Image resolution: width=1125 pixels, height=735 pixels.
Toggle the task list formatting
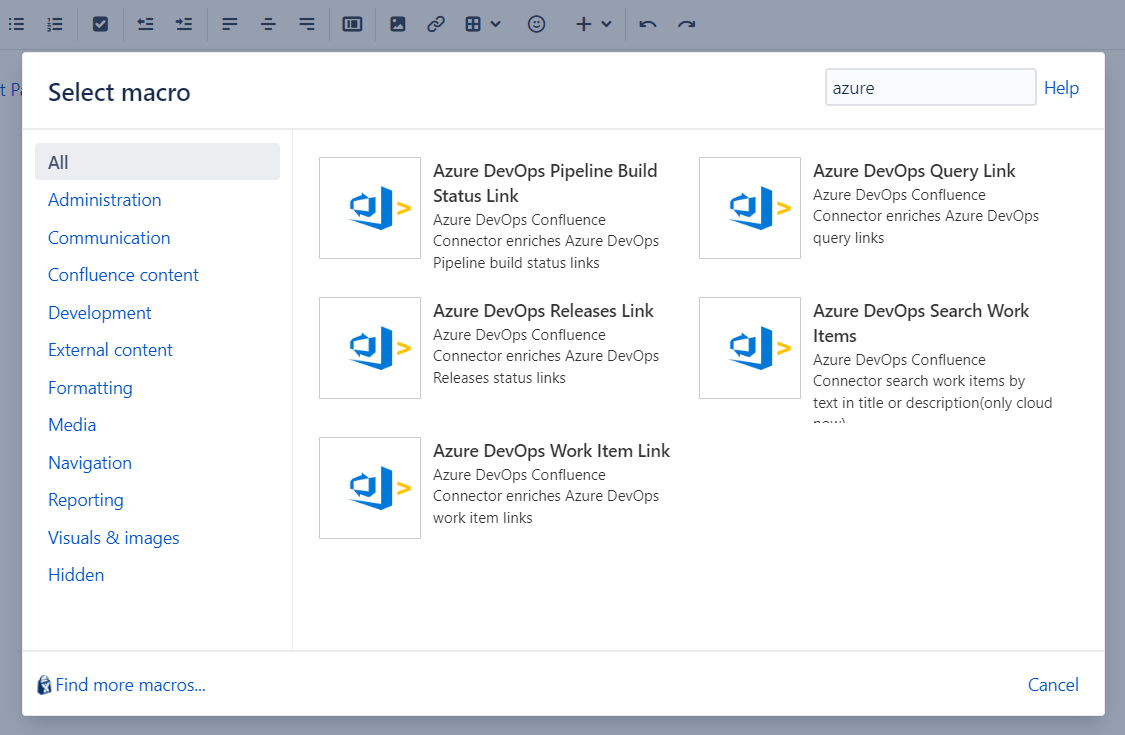tap(100, 23)
